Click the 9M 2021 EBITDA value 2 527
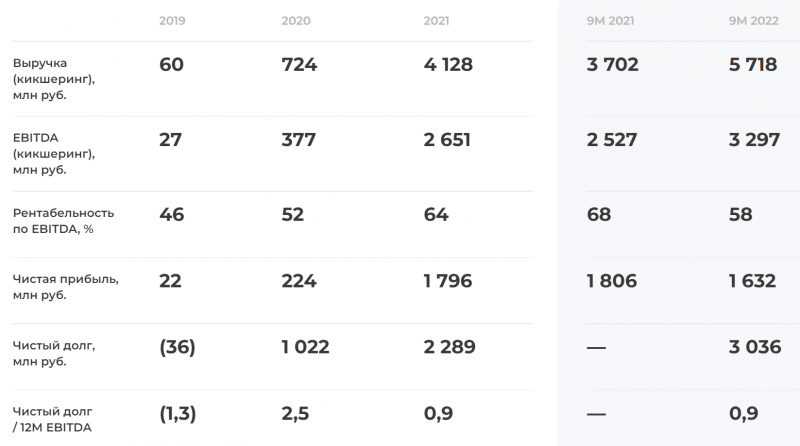This screenshot has width=800, height=446. (x=612, y=140)
